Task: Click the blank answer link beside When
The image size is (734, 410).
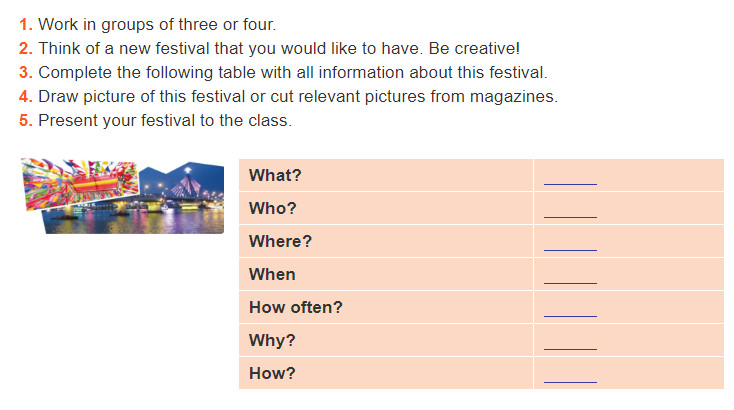Action: (x=570, y=280)
